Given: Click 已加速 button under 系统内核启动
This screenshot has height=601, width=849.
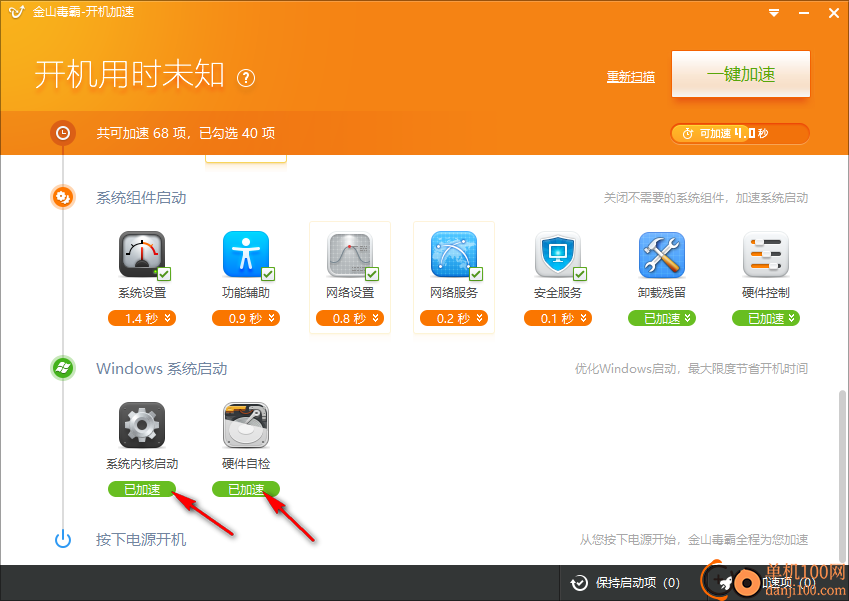Looking at the screenshot, I should coord(142,489).
